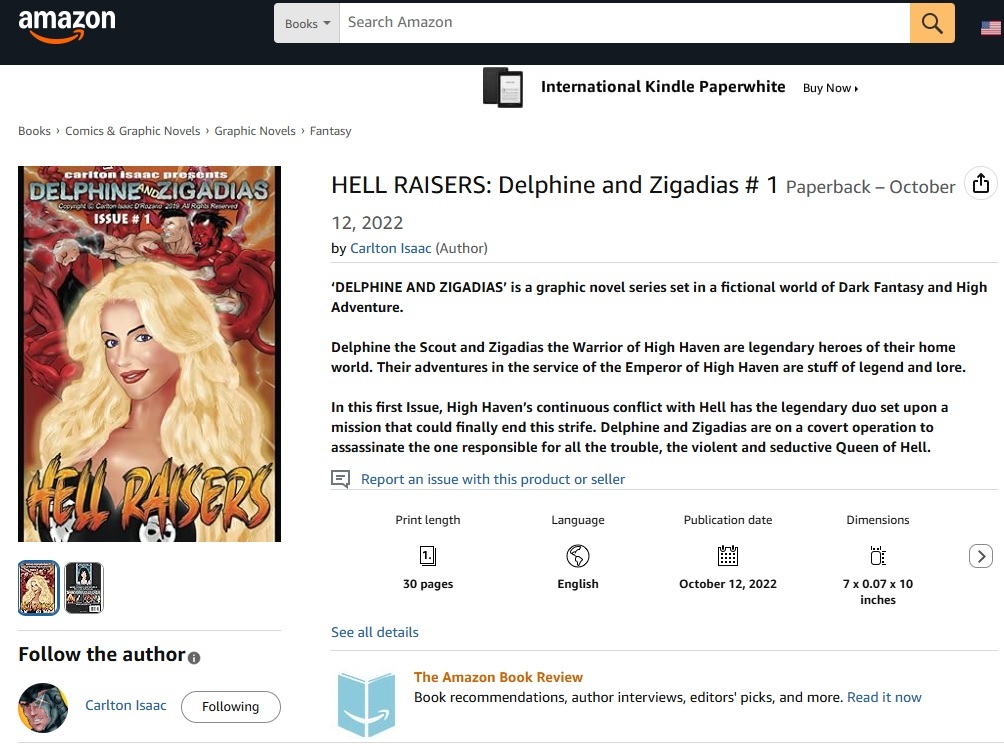The height and width of the screenshot is (749, 1004).
Task: Expand more product details with right chevron
Action: click(980, 556)
